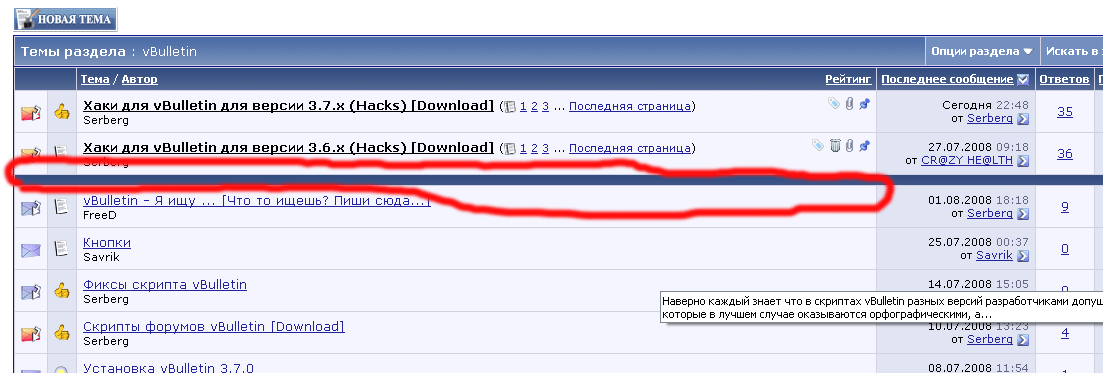The height and width of the screenshot is (373, 1103).
Task: Sort threads by Рейтинг column
Action: click(x=848, y=80)
